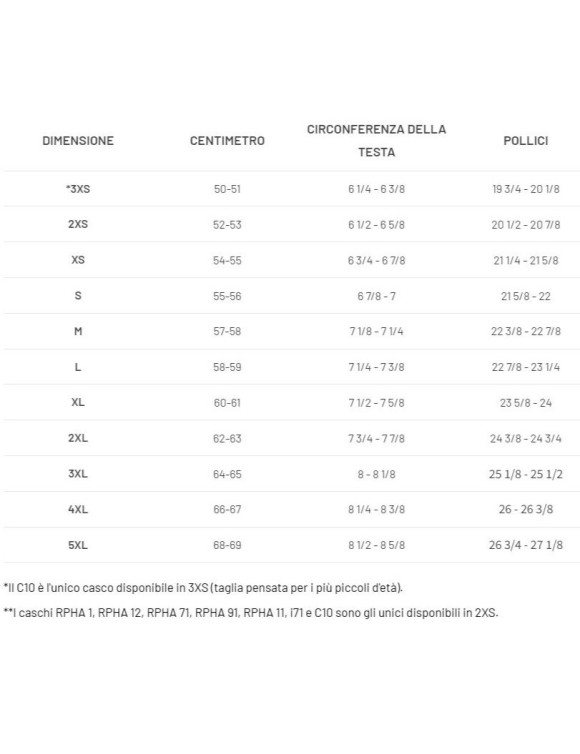The width and height of the screenshot is (580, 754).
Task: Select the 2XL size row label
Action: pyautogui.click(x=78, y=438)
